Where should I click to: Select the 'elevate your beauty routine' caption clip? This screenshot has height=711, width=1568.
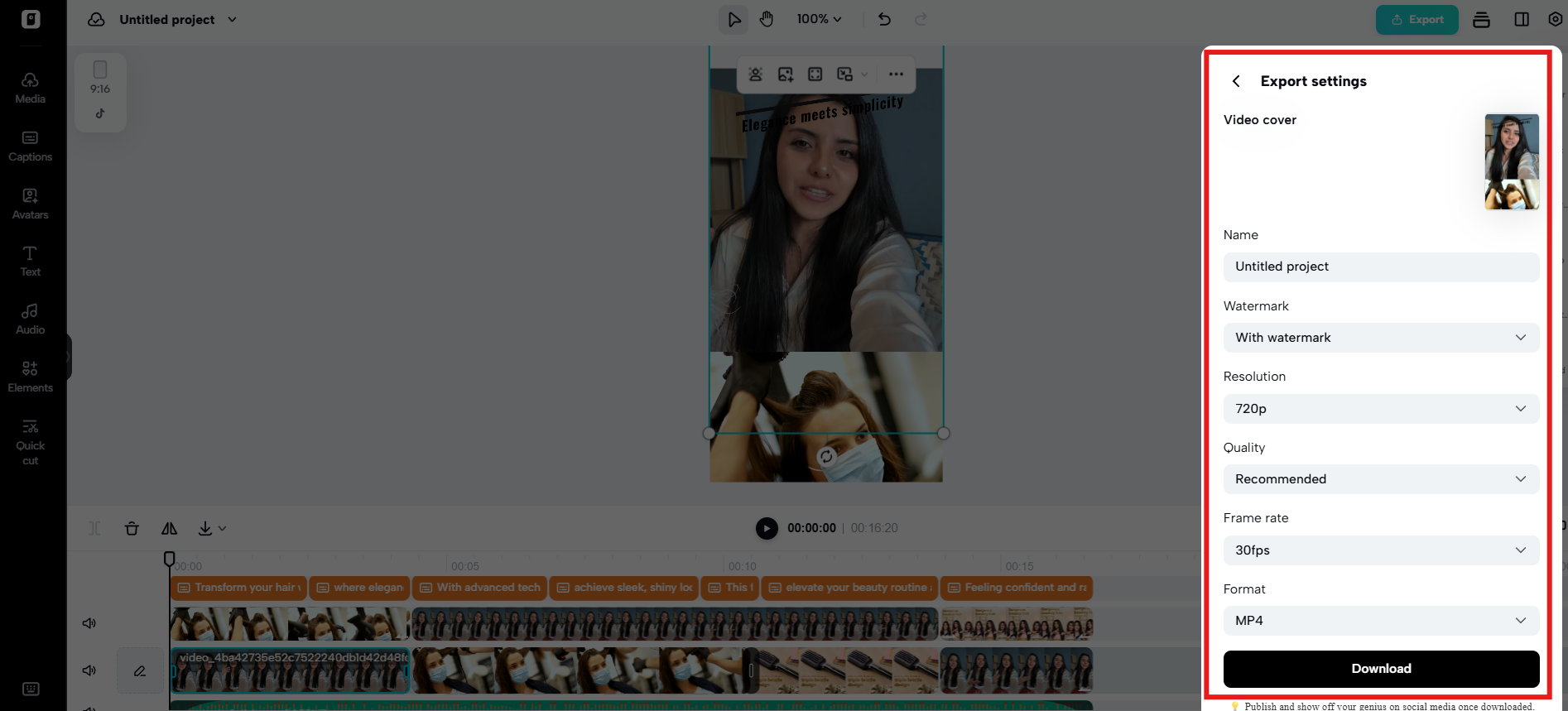click(849, 588)
